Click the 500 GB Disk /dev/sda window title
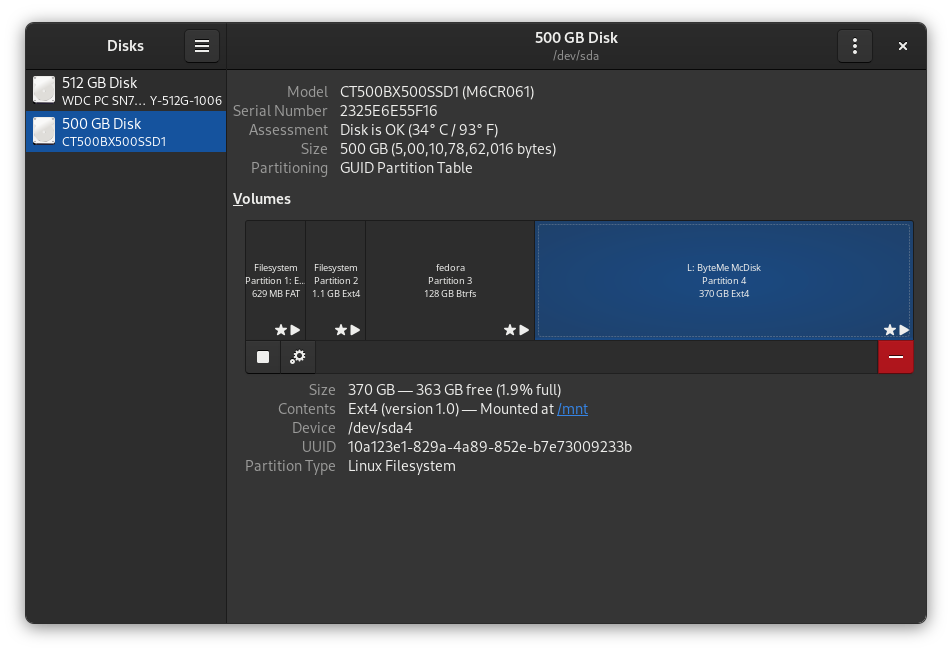The image size is (952, 652). click(x=576, y=46)
